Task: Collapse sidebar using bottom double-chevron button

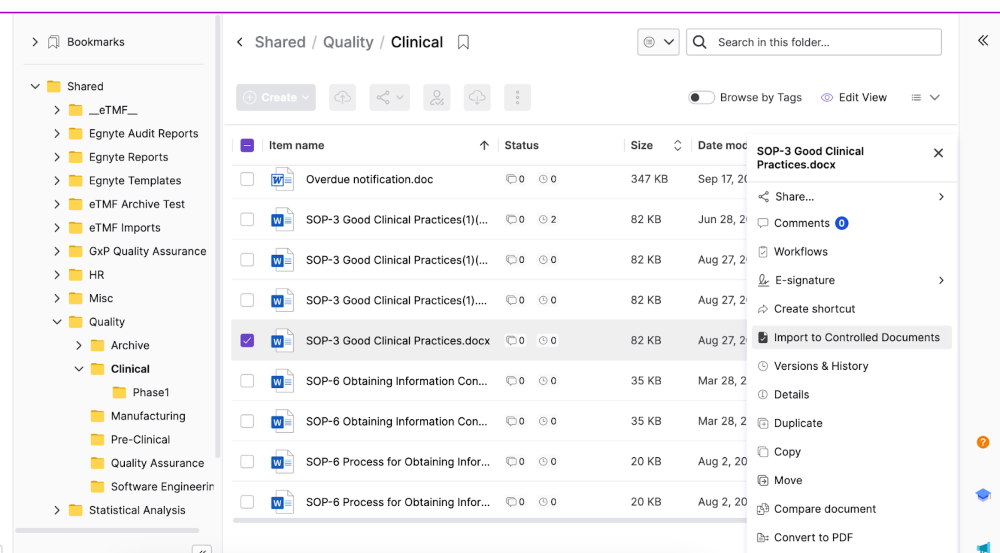Action: pos(202,549)
